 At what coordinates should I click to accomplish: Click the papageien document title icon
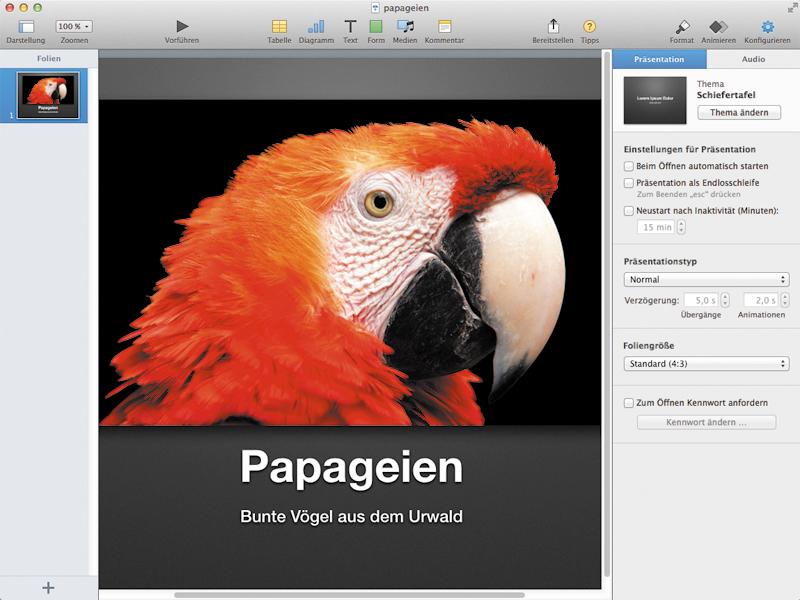click(376, 8)
